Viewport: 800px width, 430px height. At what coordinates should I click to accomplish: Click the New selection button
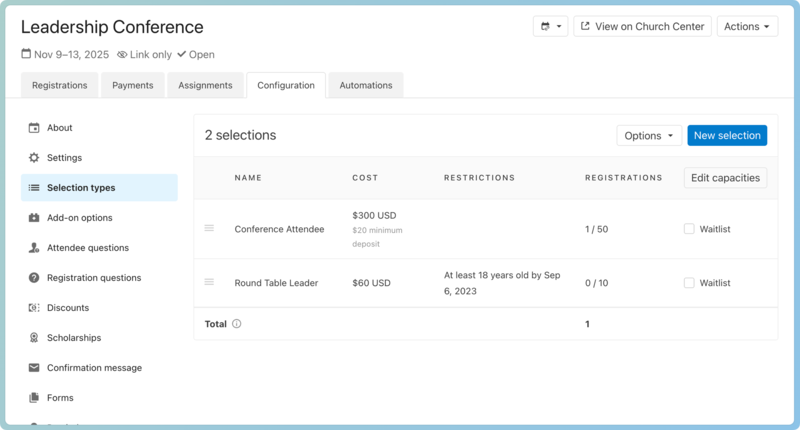click(727, 136)
